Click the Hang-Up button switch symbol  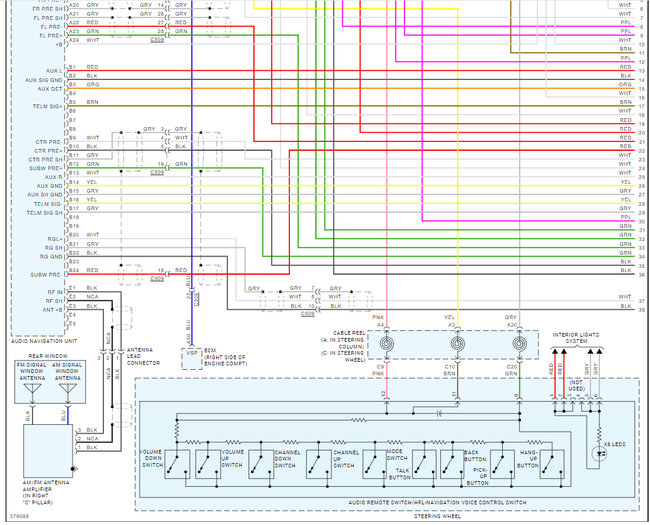point(552,464)
